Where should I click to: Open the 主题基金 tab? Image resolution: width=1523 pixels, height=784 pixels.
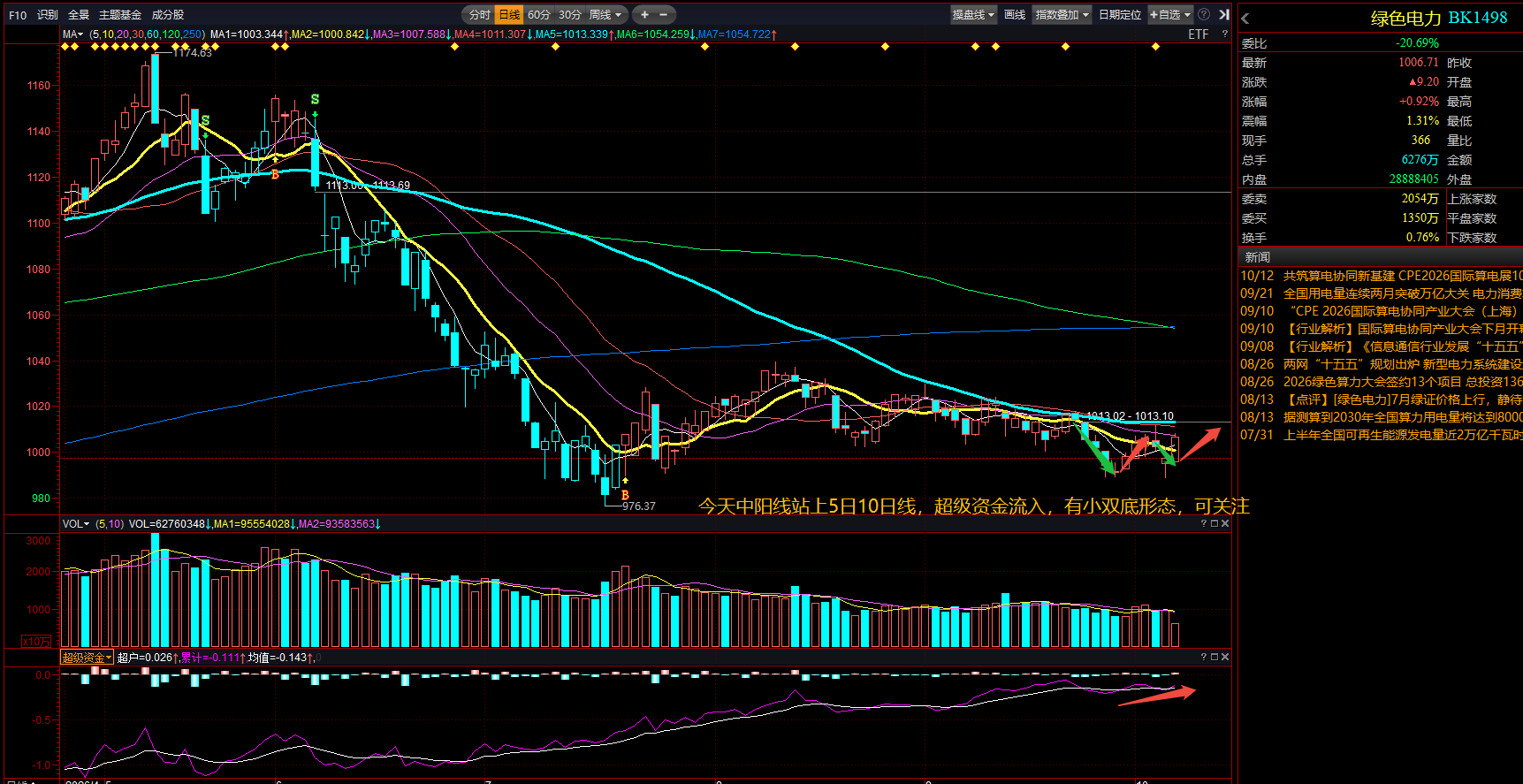point(120,15)
